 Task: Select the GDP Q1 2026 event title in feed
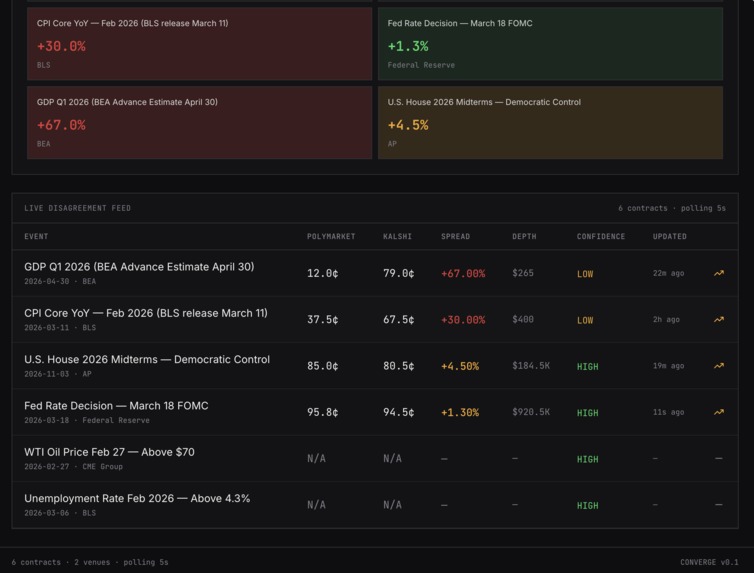point(139,267)
